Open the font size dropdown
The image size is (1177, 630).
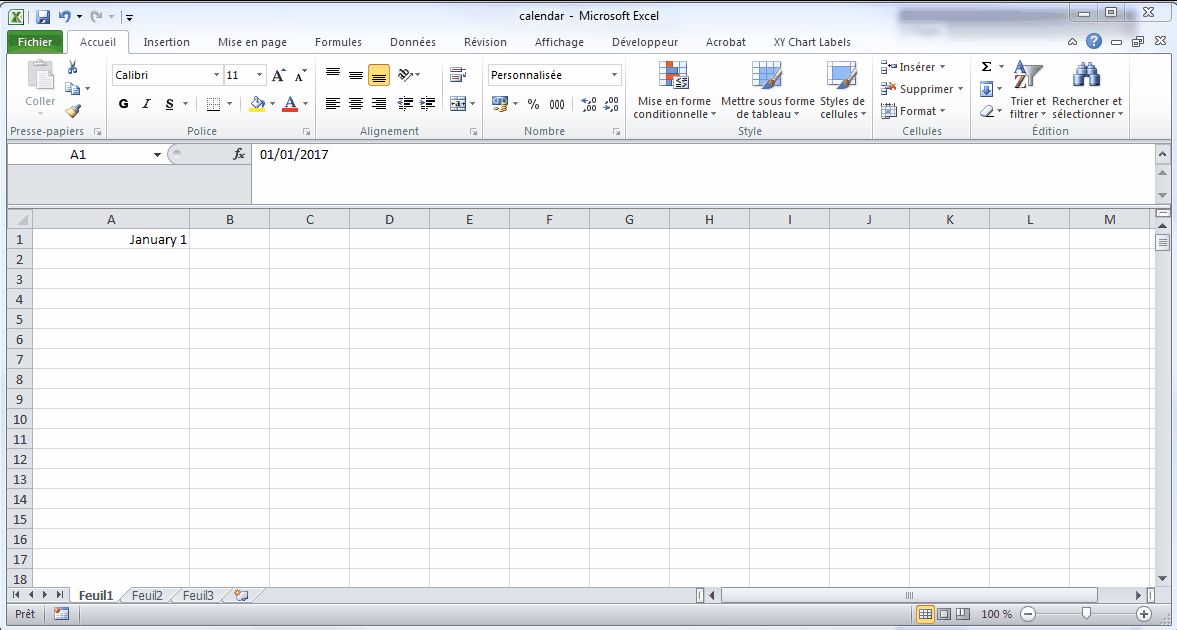260,74
